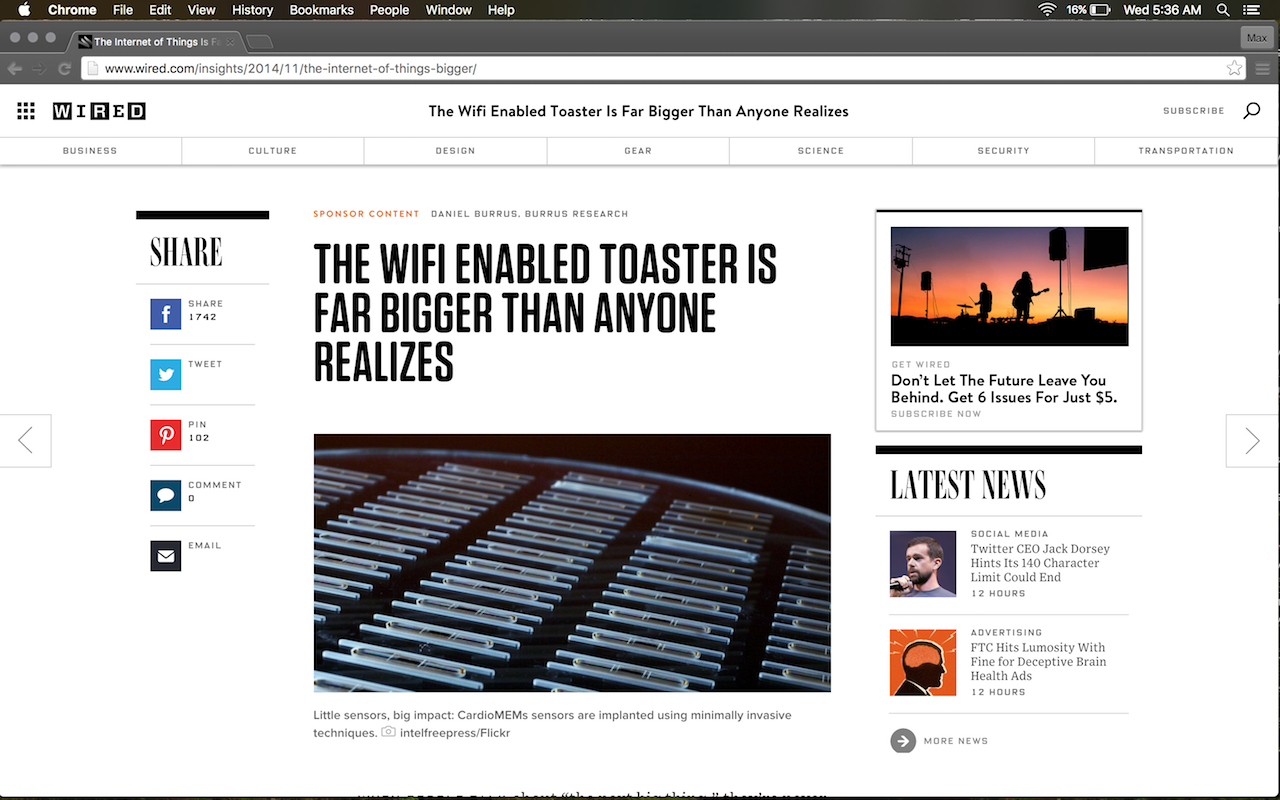Open the Chrome hamburger menu
Image resolution: width=1280 pixels, height=800 pixels.
(x=1263, y=69)
